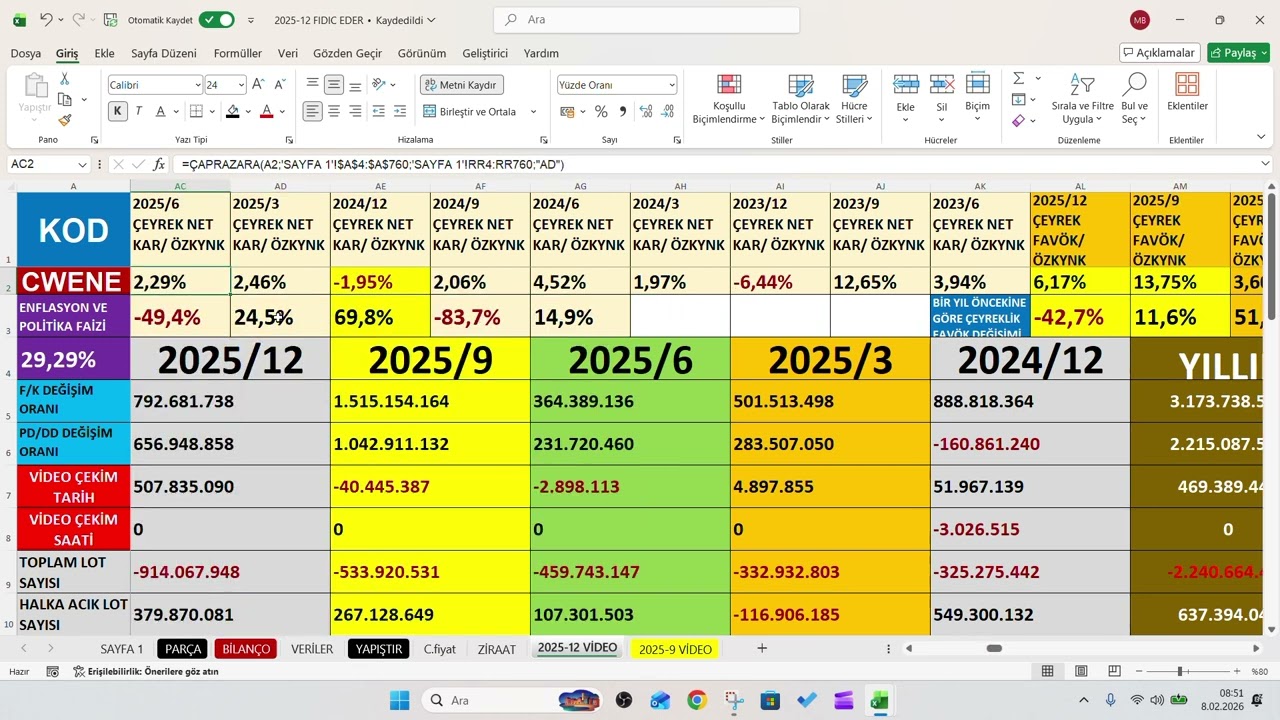Open Sırala ve Filtre Uygula dropdown
This screenshot has width=1280, height=720.
1082,99
